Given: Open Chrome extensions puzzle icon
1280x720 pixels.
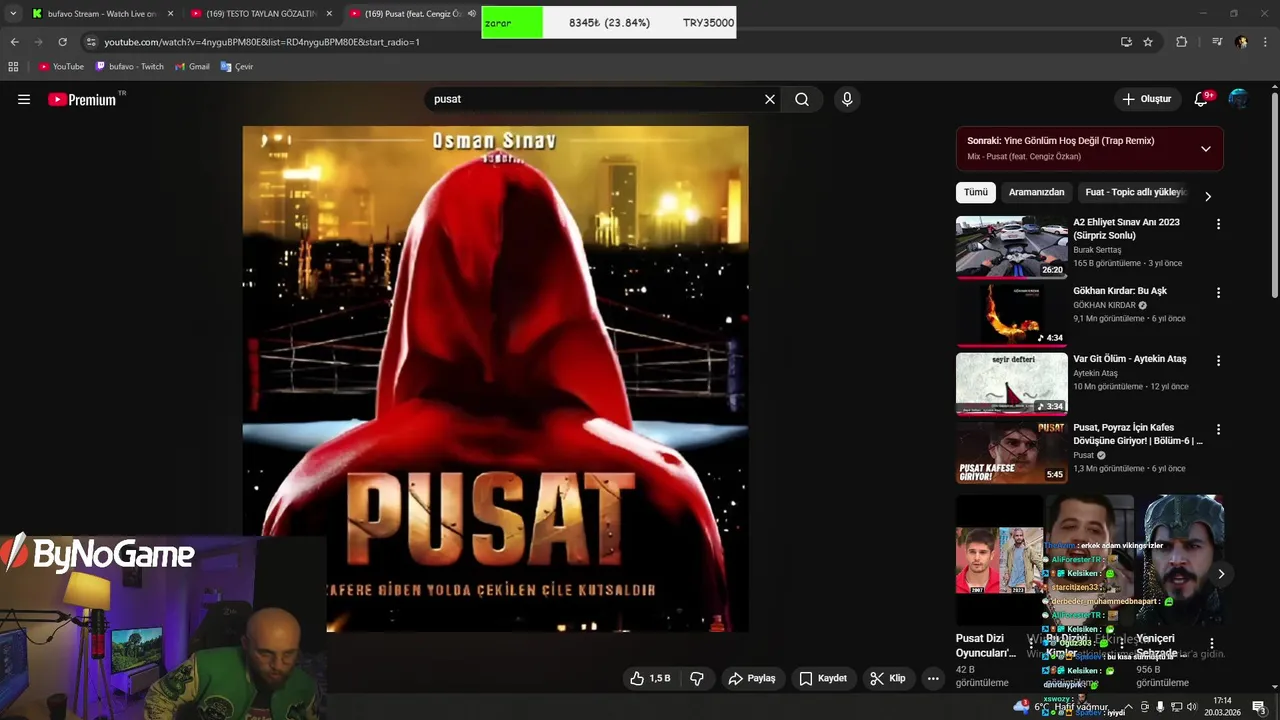Looking at the screenshot, I should pyautogui.click(x=1181, y=42).
